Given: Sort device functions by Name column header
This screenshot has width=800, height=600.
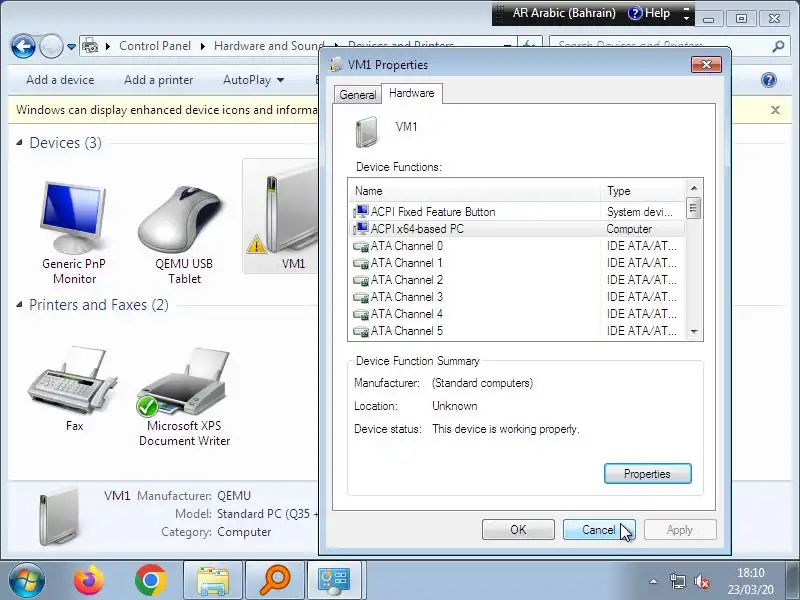Looking at the screenshot, I should pyautogui.click(x=474, y=191).
